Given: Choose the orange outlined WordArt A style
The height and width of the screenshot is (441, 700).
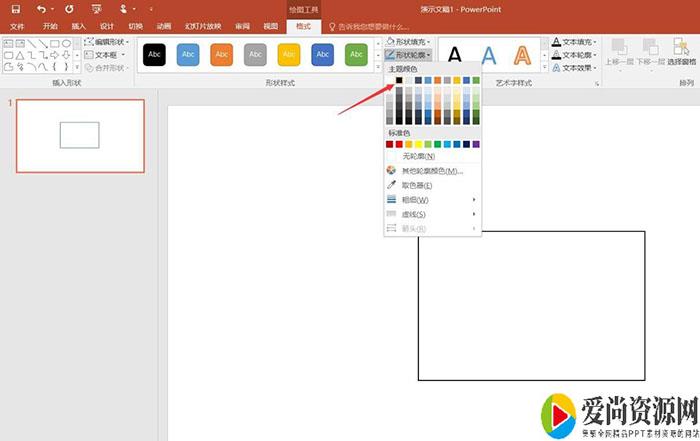Looking at the screenshot, I should (x=524, y=56).
